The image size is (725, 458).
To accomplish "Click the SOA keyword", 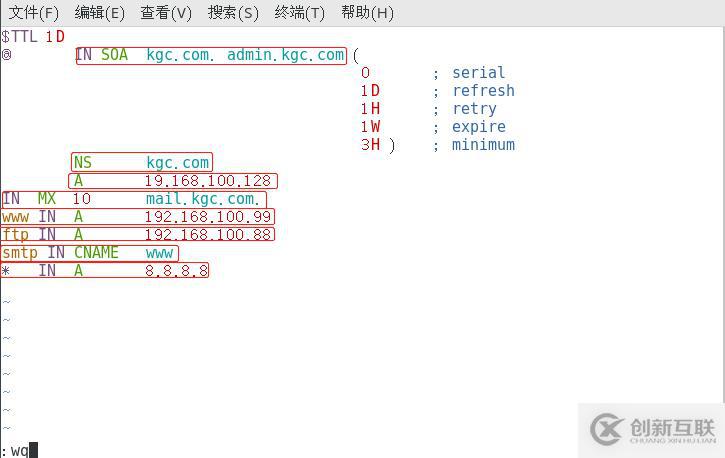I will (x=114, y=55).
